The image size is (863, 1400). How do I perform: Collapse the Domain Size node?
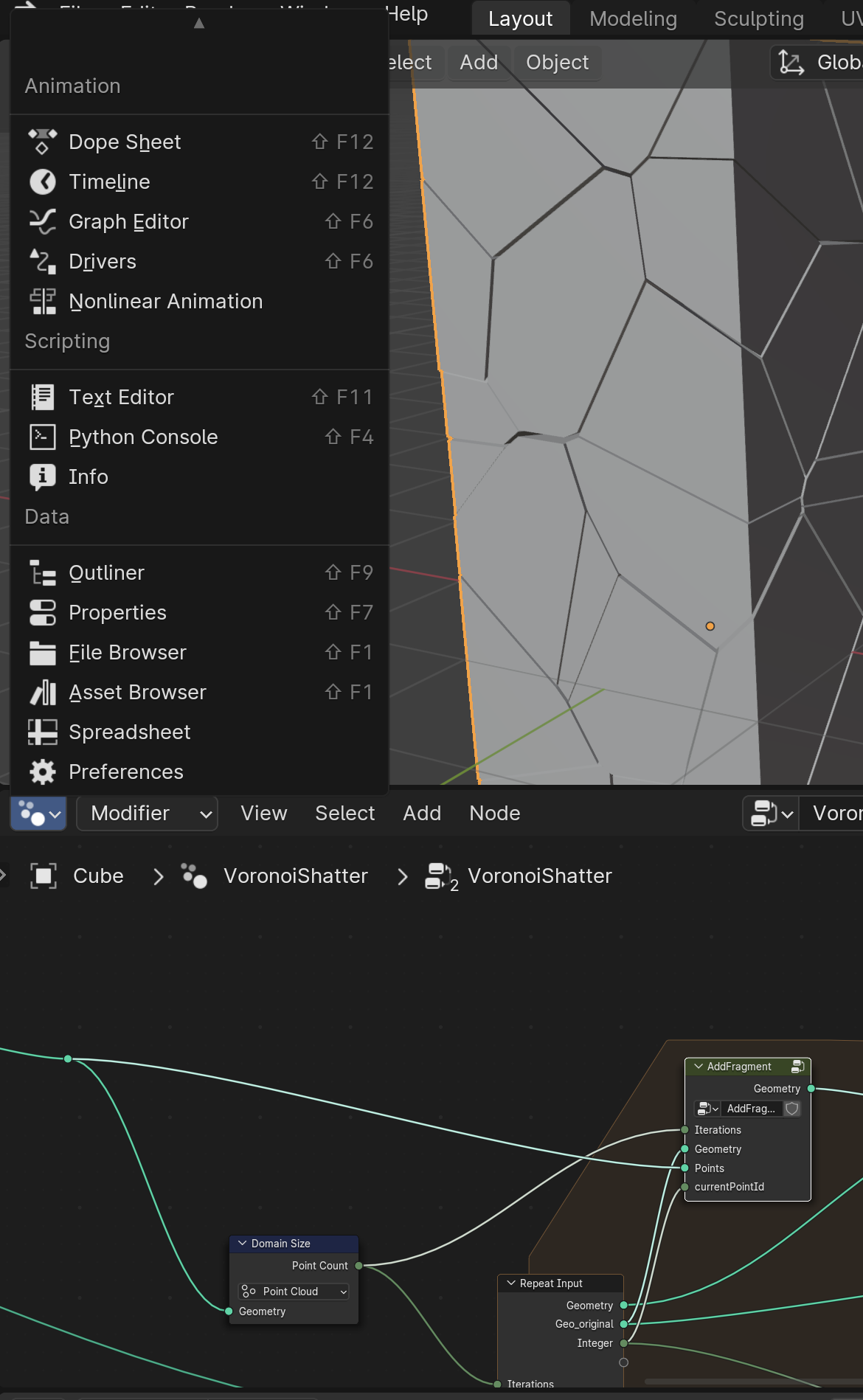(242, 1244)
